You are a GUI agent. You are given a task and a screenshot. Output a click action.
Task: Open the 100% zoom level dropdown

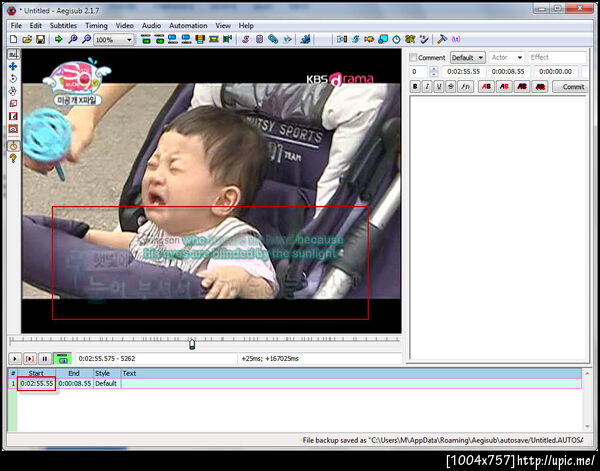(x=114, y=40)
